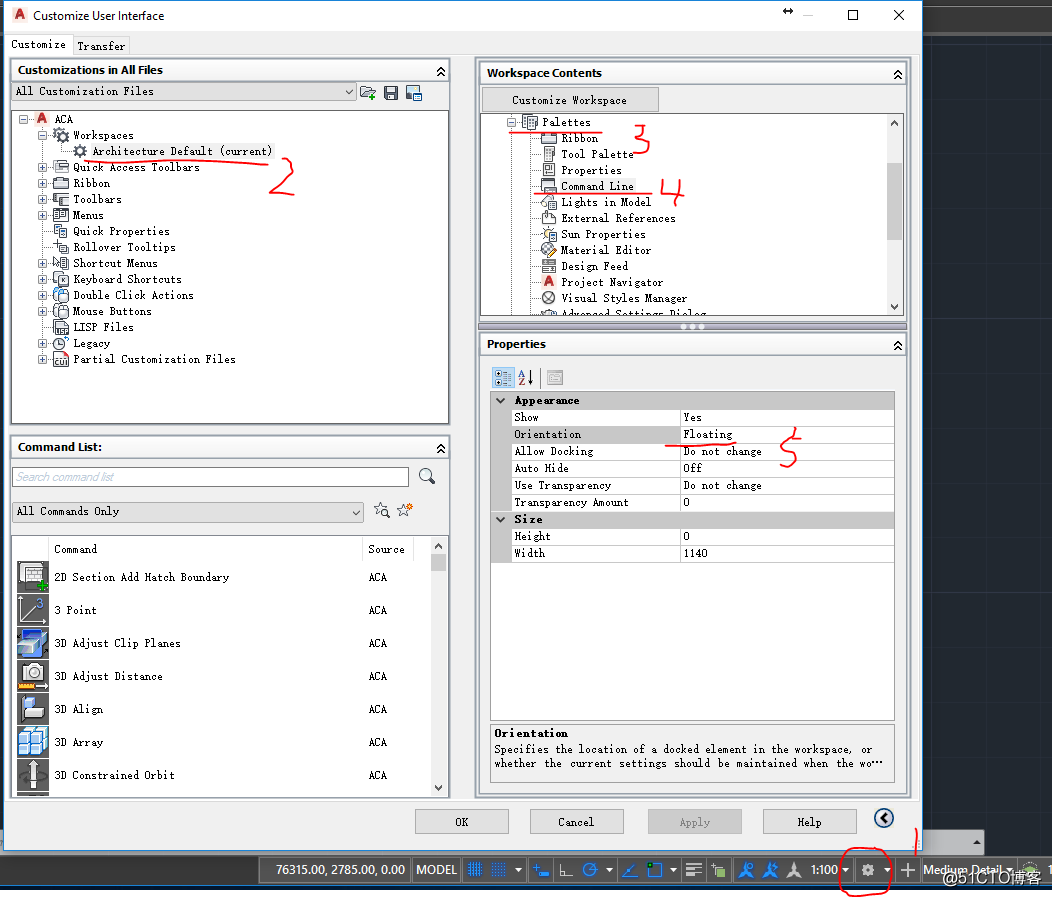Switch to the Transfer tab
Screen dimensions: 1052x897
pyautogui.click(x=101, y=46)
